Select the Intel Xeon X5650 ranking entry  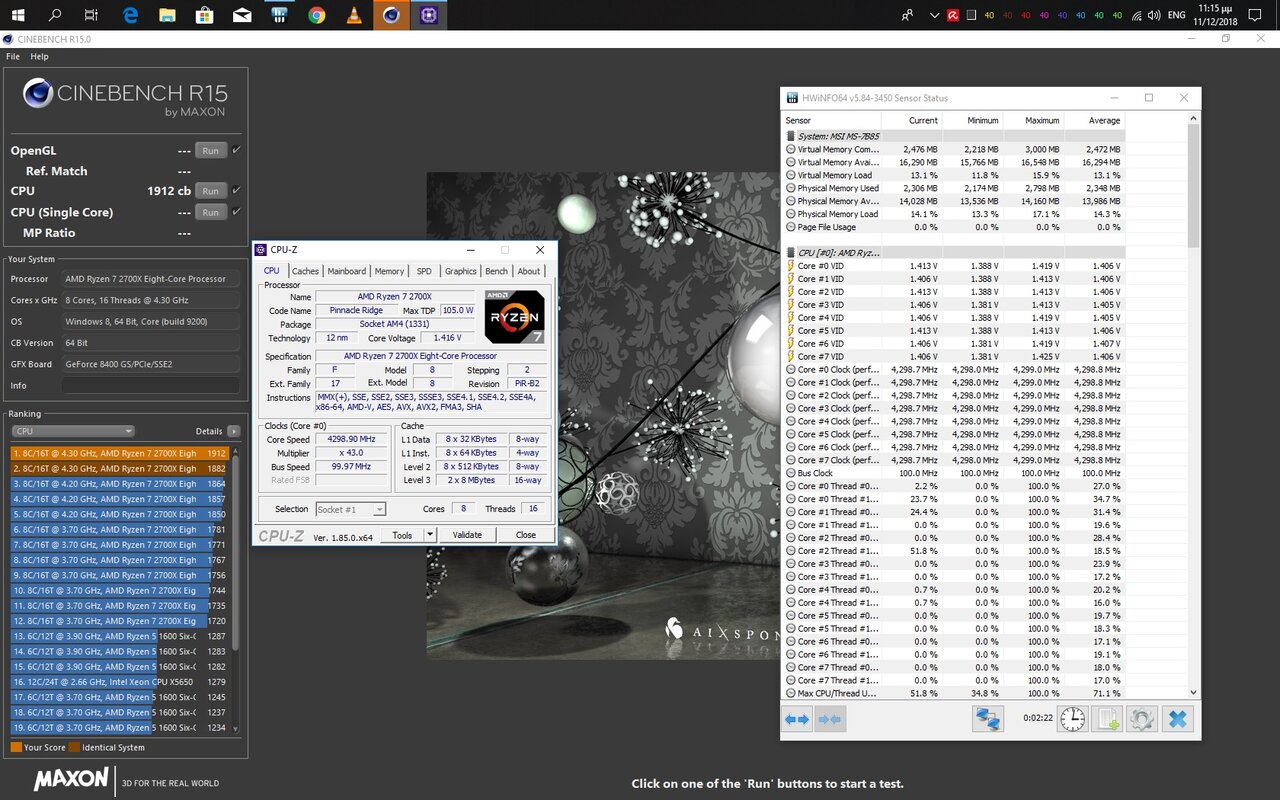tap(119, 682)
